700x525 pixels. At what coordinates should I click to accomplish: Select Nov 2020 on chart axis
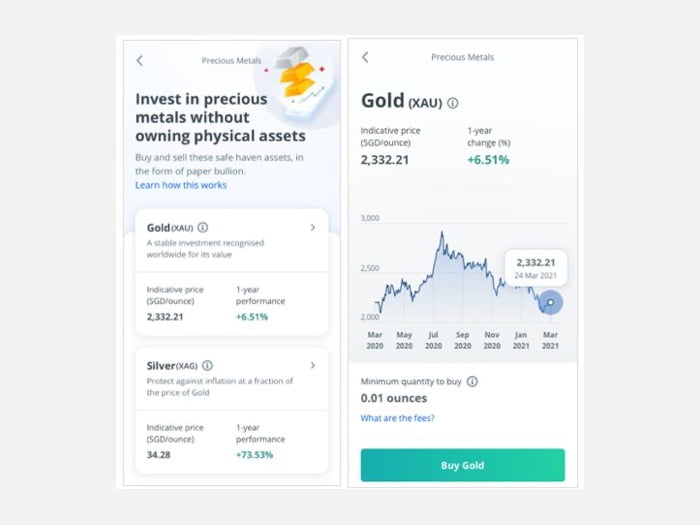pos(492,340)
